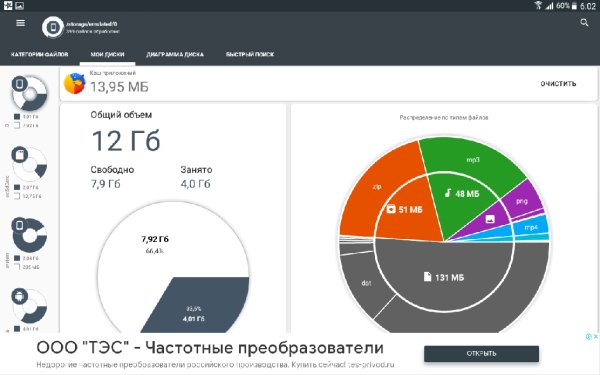Switch to Диаграмма диска tab
The width and height of the screenshot is (600, 375).
[x=175, y=54]
